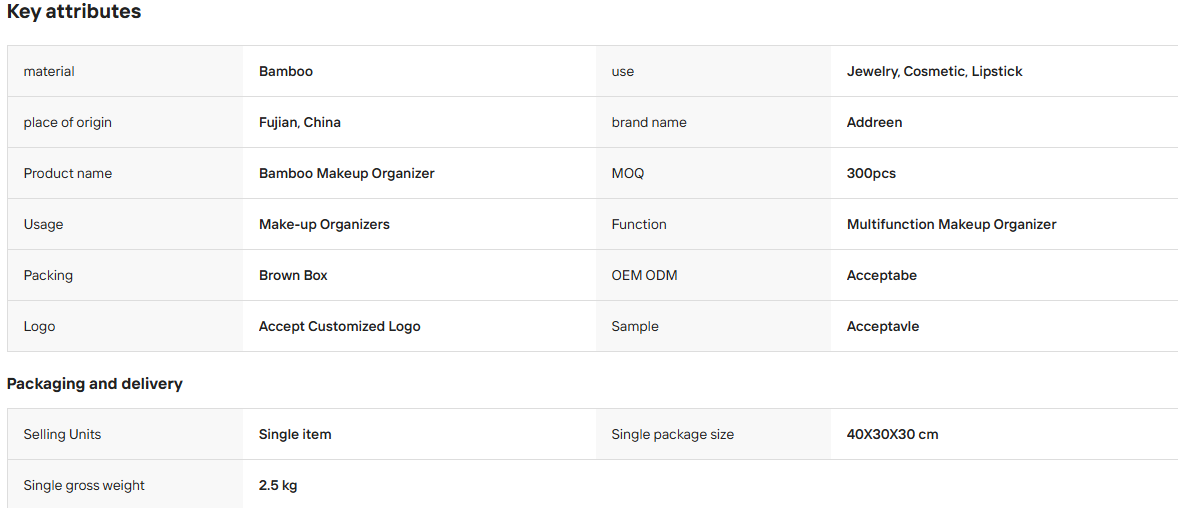1178x508 pixels.
Task: Select the Jewelry, Cosmetic, Lipstick use value
Action: pyautogui.click(x=935, y=71)
